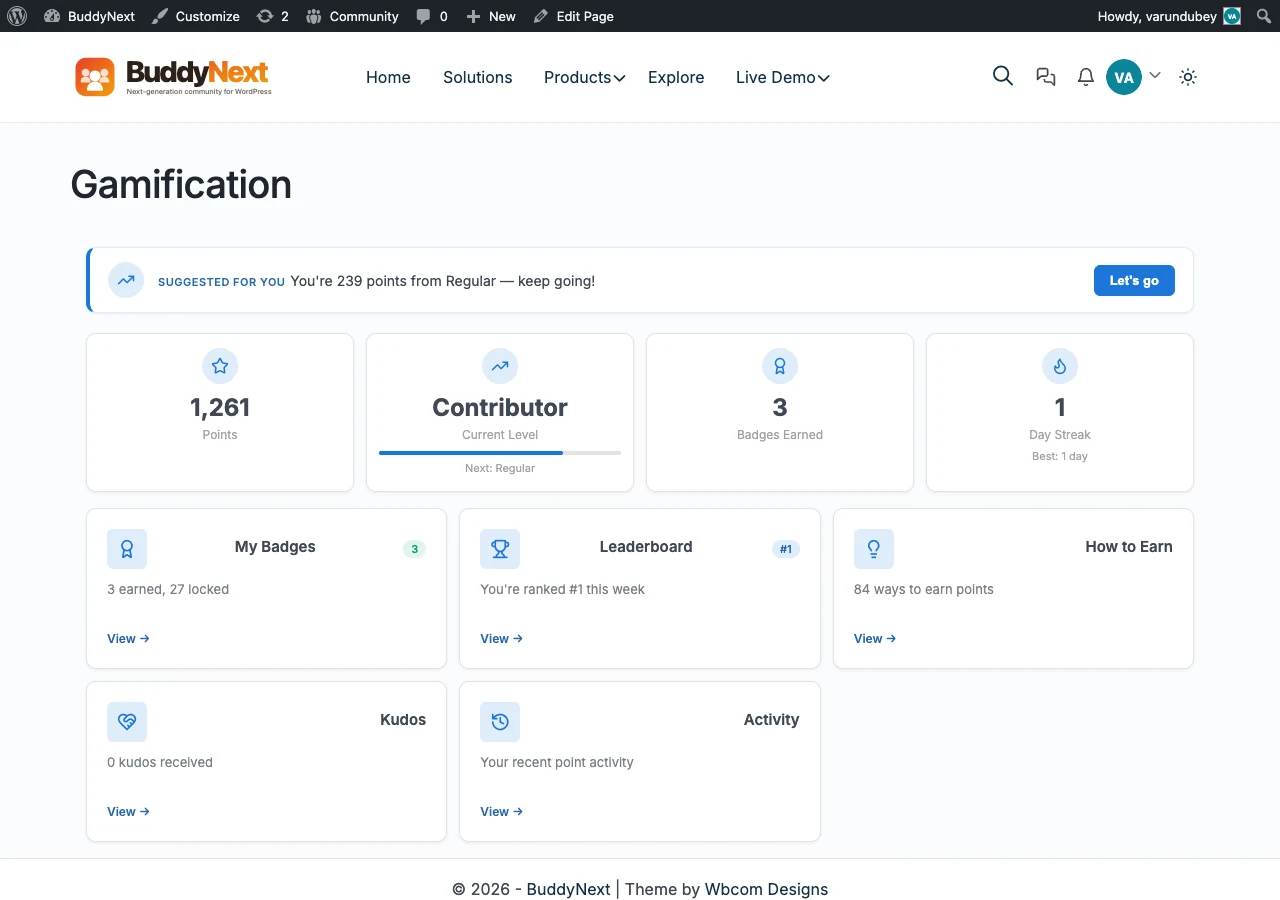Click the Wbcom Designs footer link
This screenshot has height=900, width=1280.
pos(767,889)
